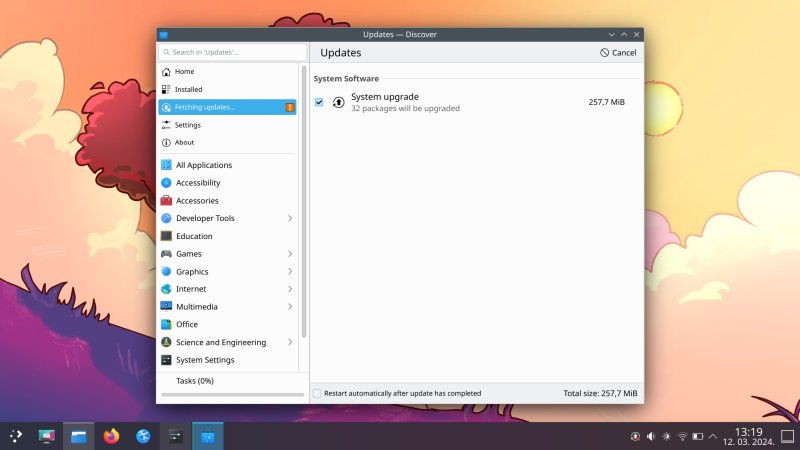This screenshot has width=800, height=450.
Task: Click the Home icon in sidebar
Action: coord(166,71)
